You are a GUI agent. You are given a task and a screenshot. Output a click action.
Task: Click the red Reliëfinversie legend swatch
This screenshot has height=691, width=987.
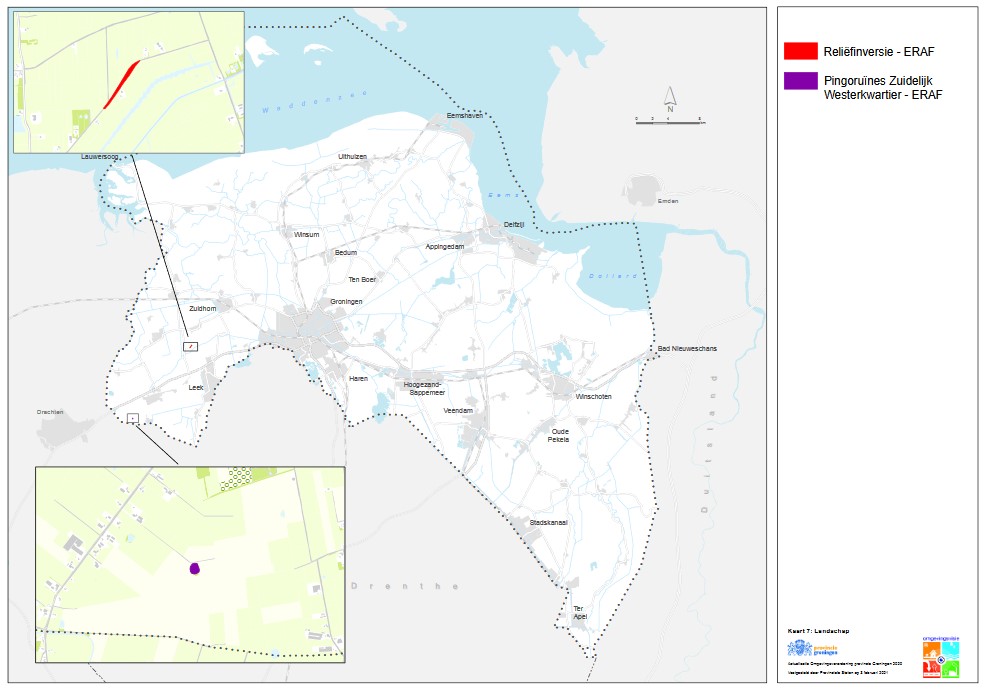(801, 50)
